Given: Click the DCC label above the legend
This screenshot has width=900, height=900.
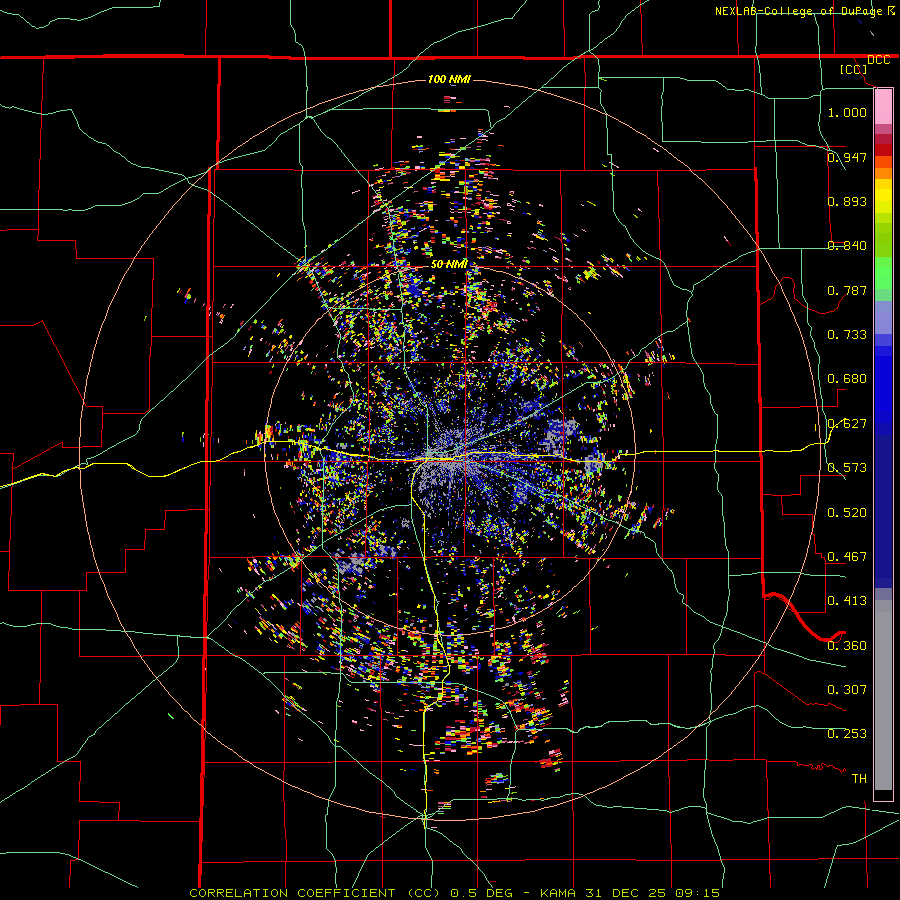Looking at the screenshot, I should tap(878, 60).
